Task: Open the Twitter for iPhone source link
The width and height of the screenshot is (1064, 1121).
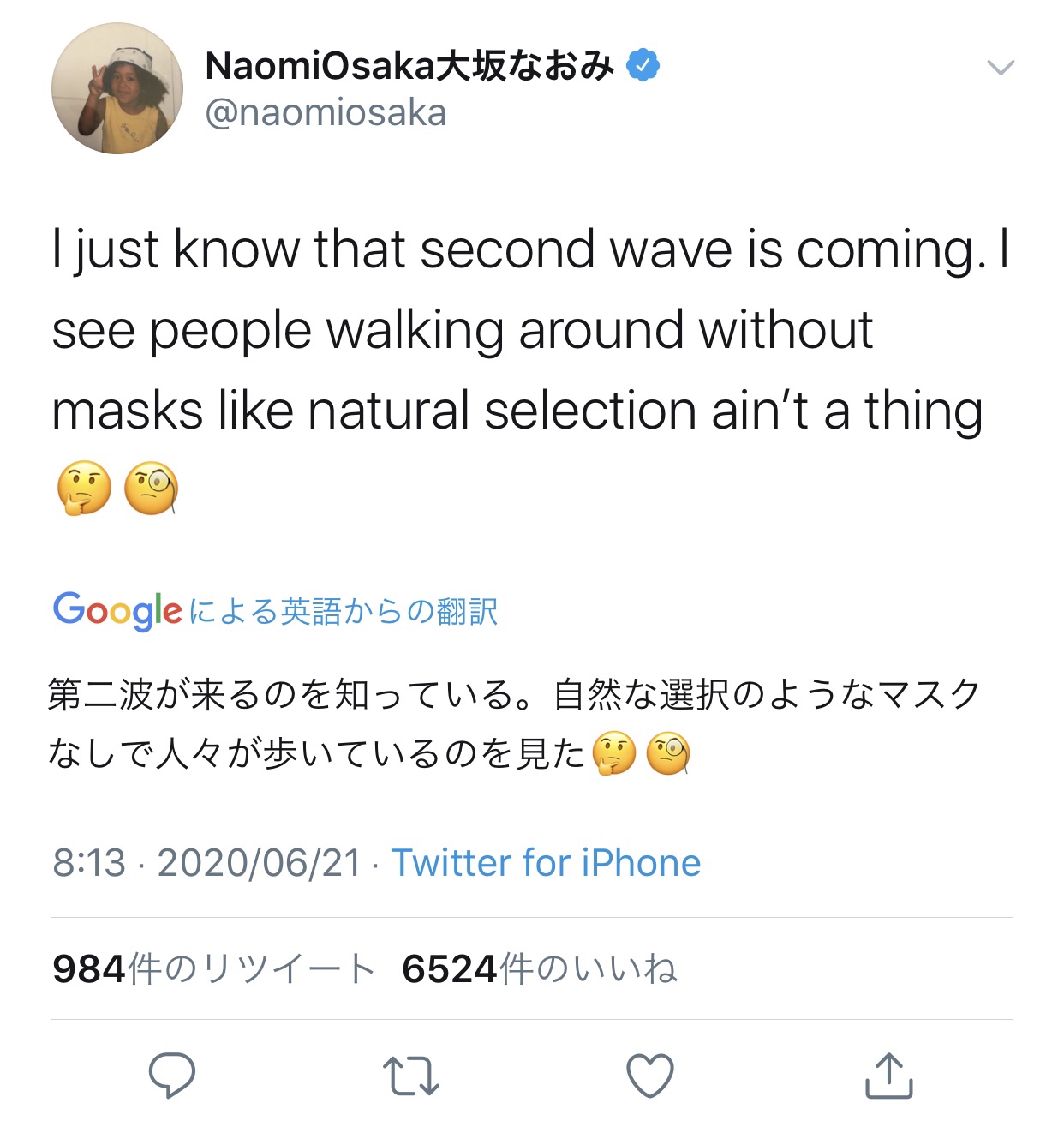Action: pyautogui.click(x=546, y=863)
